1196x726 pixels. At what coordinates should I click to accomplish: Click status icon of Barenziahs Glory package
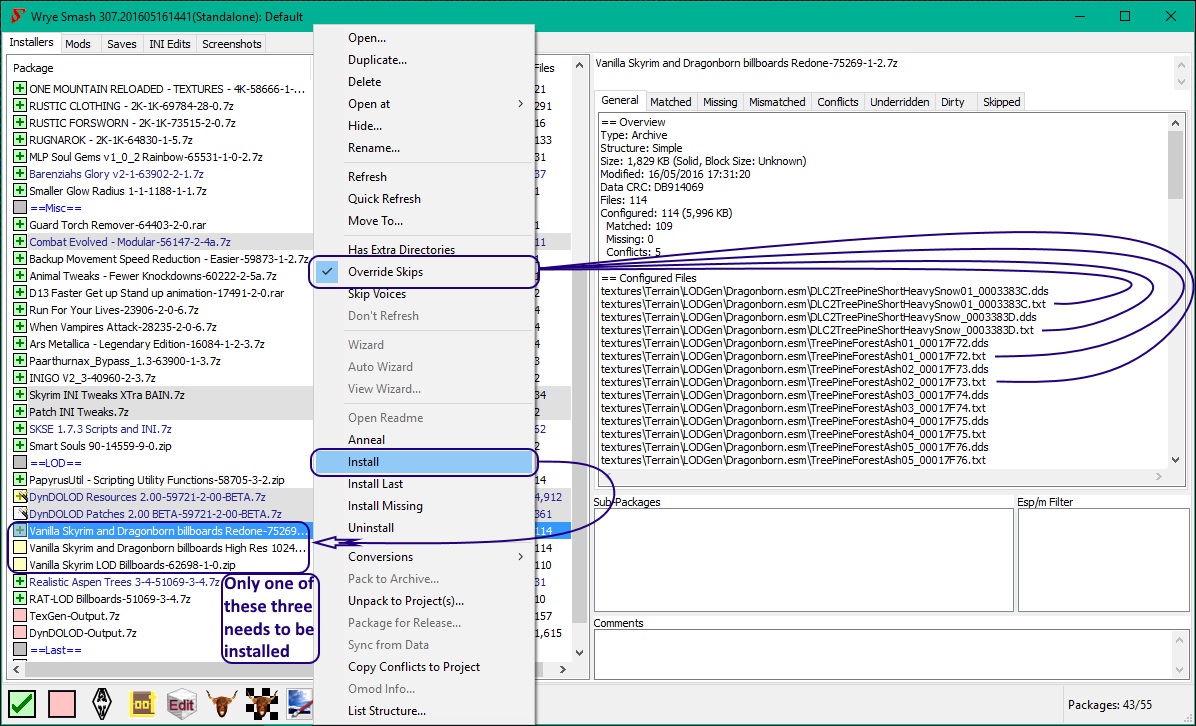[20, 173]
